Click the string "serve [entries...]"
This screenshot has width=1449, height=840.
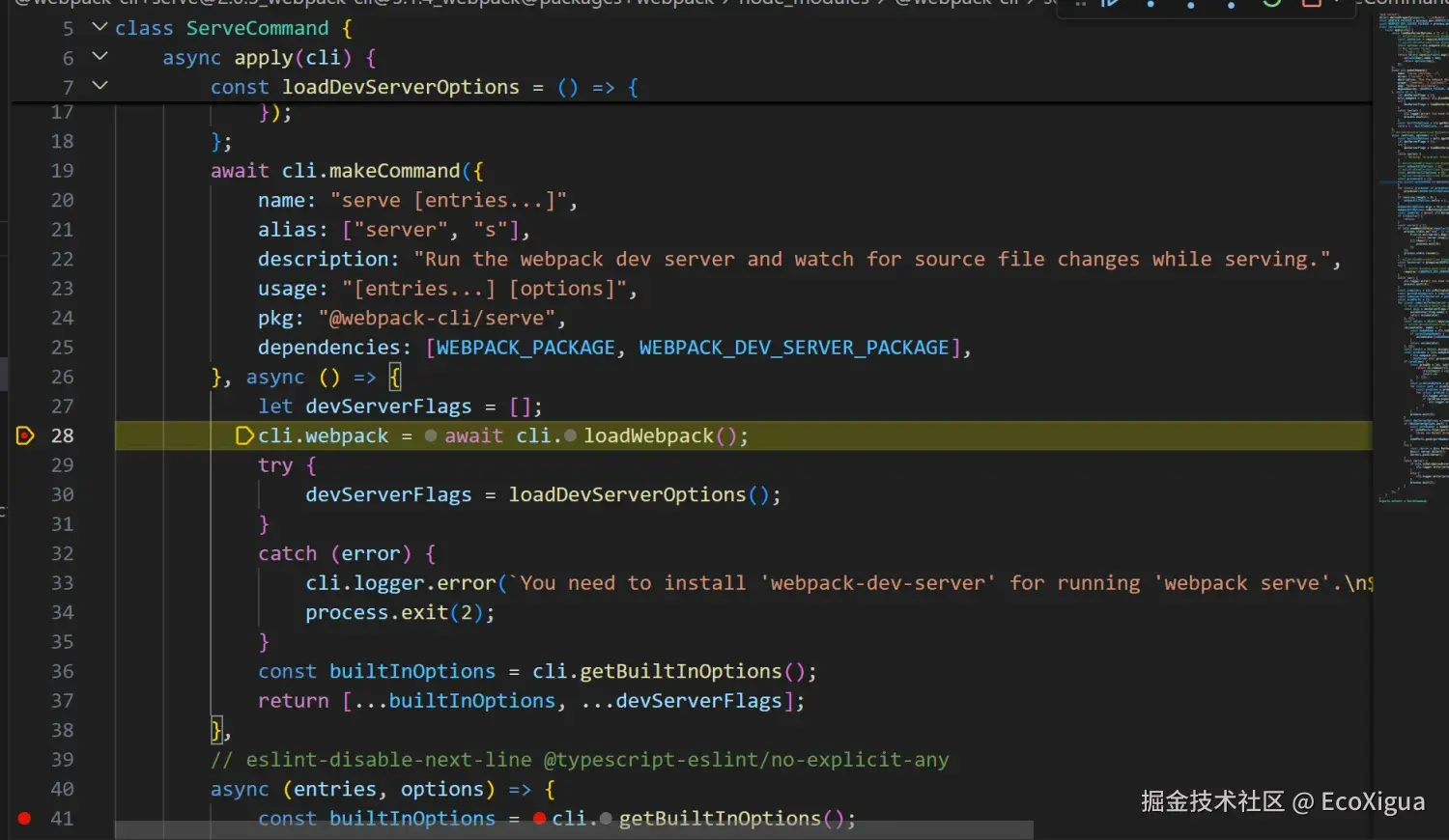click(448, 201)
